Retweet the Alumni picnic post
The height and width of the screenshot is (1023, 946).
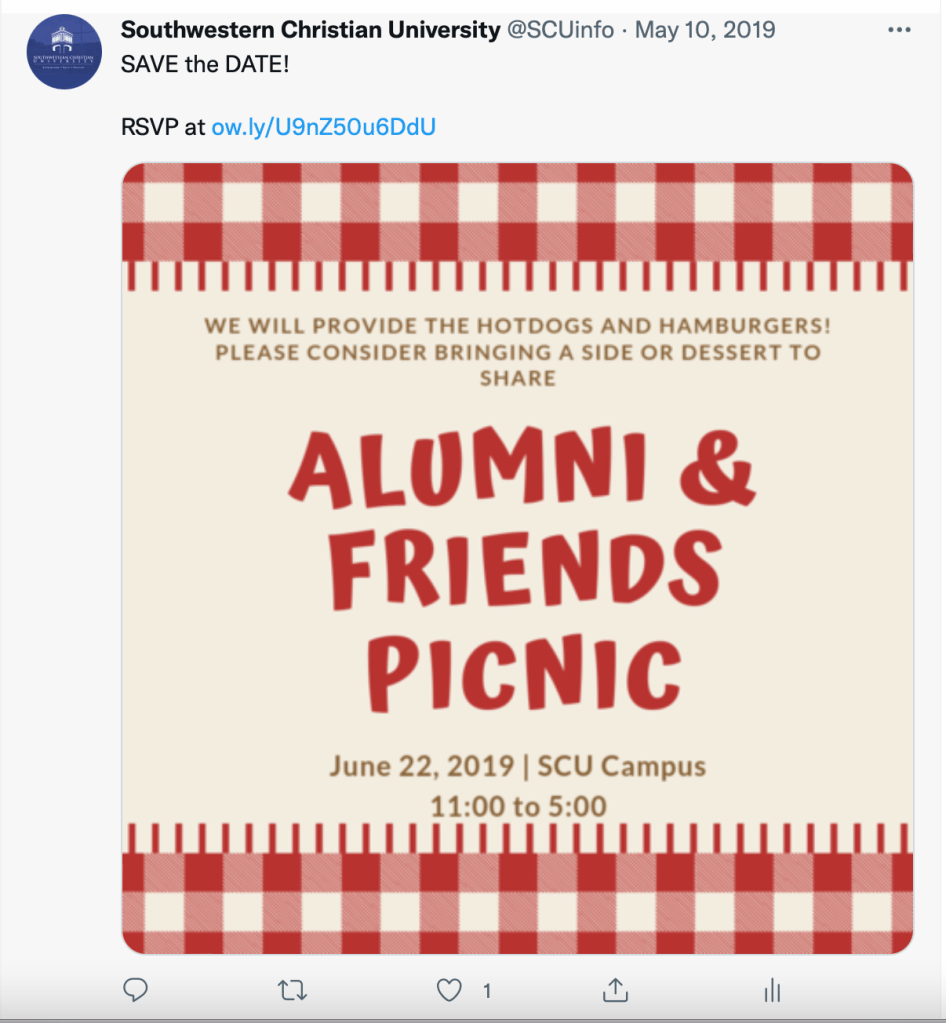click(x=292, y=990)
